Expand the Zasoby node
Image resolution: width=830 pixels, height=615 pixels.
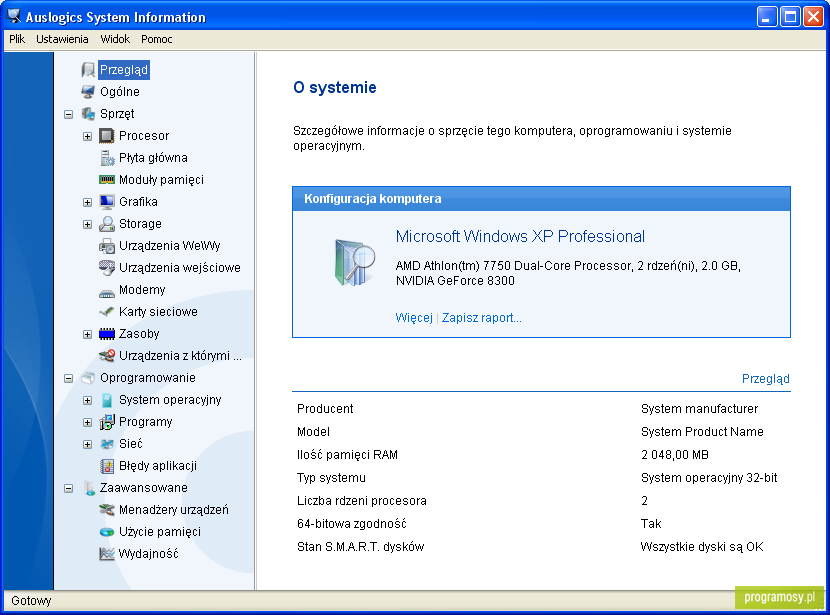click(87, 334)
